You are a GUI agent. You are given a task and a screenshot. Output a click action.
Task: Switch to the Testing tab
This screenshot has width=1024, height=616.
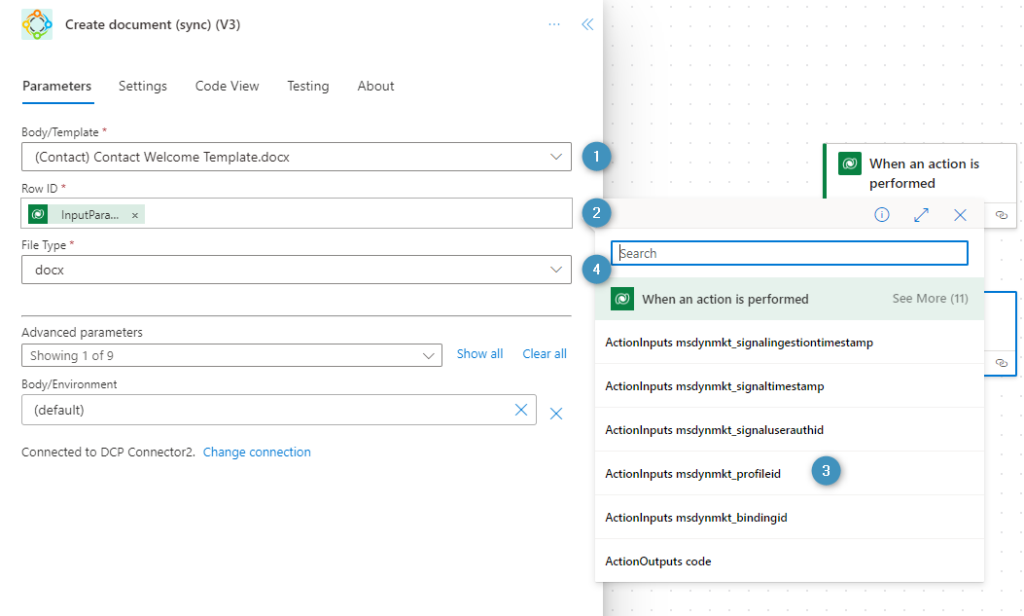[308, 86]
